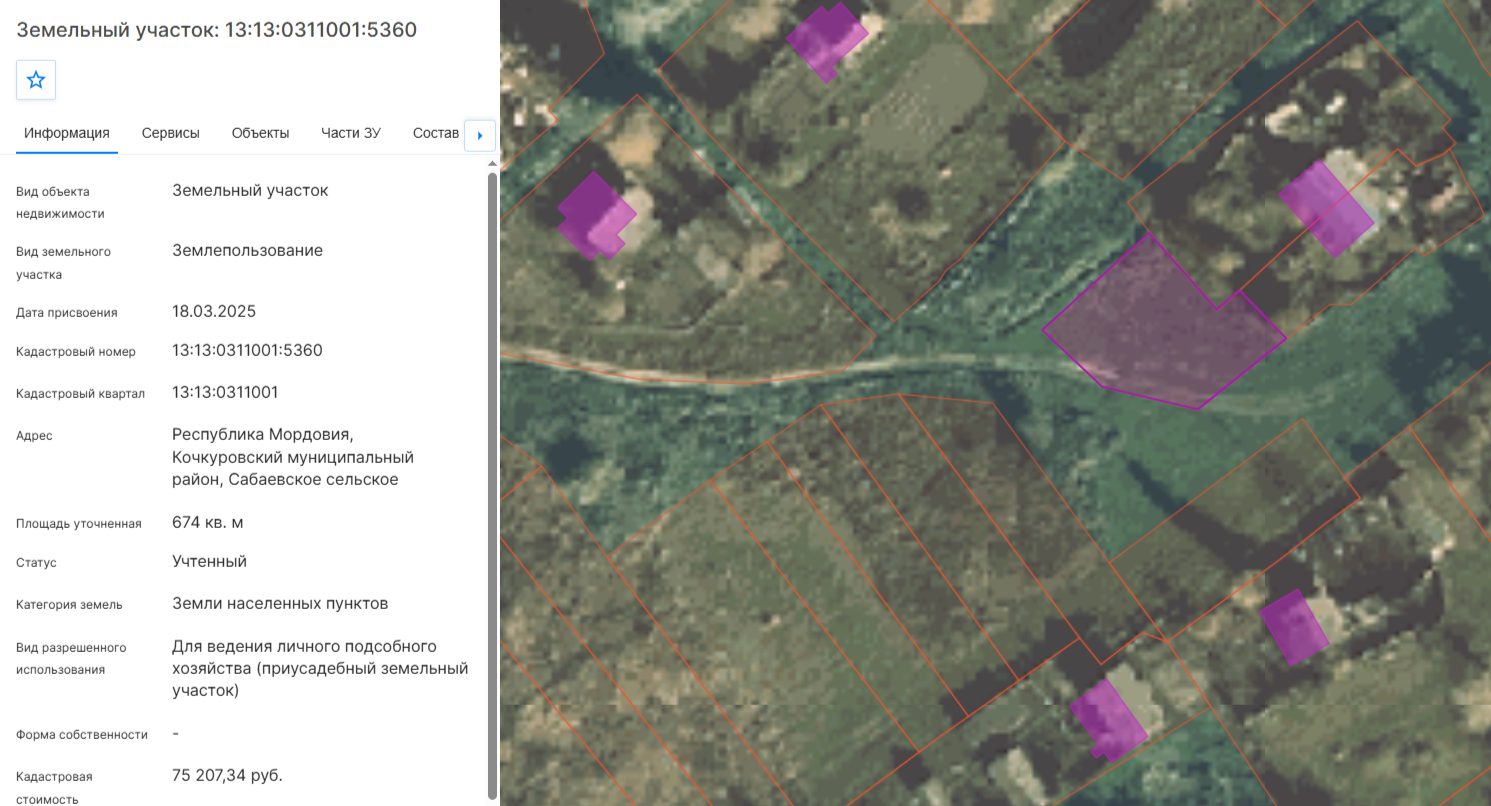
Task: Show more tabs with the right arrow
Action: coord(480,135)
